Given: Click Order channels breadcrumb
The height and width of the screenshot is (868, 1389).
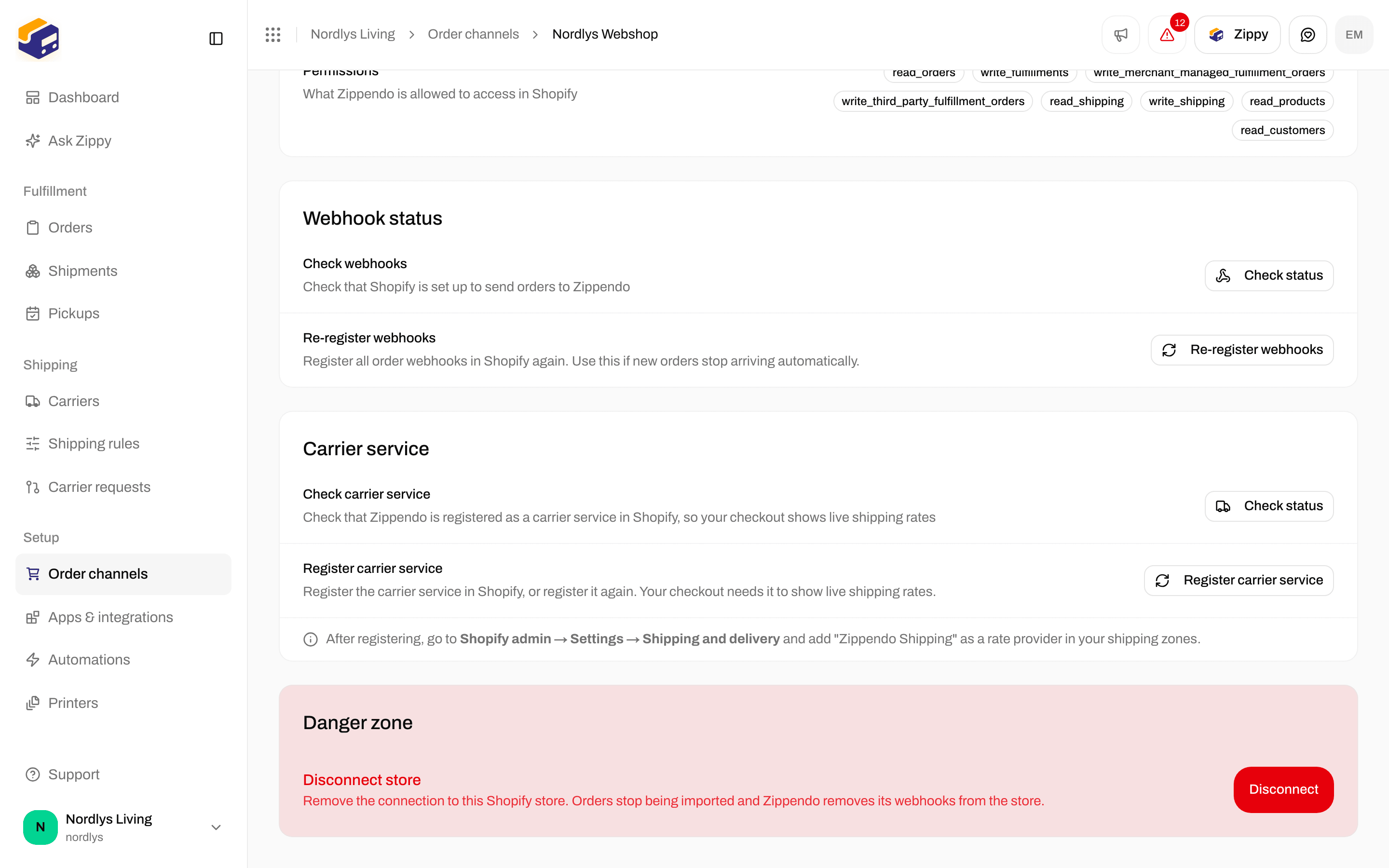Looking at the screenshot, I should tap(473, 34).
